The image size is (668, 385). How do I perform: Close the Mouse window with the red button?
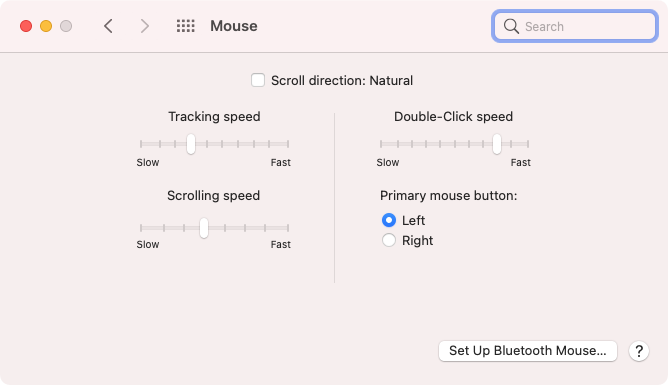pyautogui.click(x=26, y=26)
